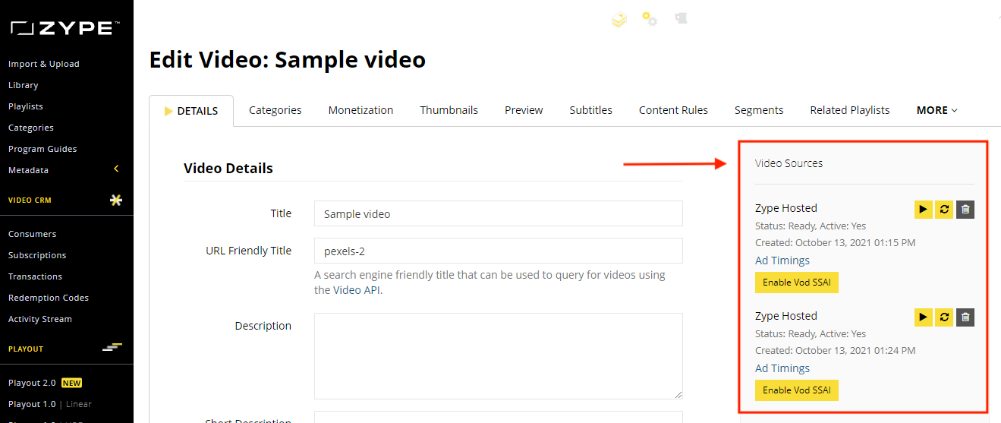
Task: Play the 01:15 PM Zype Hosted source
Action: (922, 209)
